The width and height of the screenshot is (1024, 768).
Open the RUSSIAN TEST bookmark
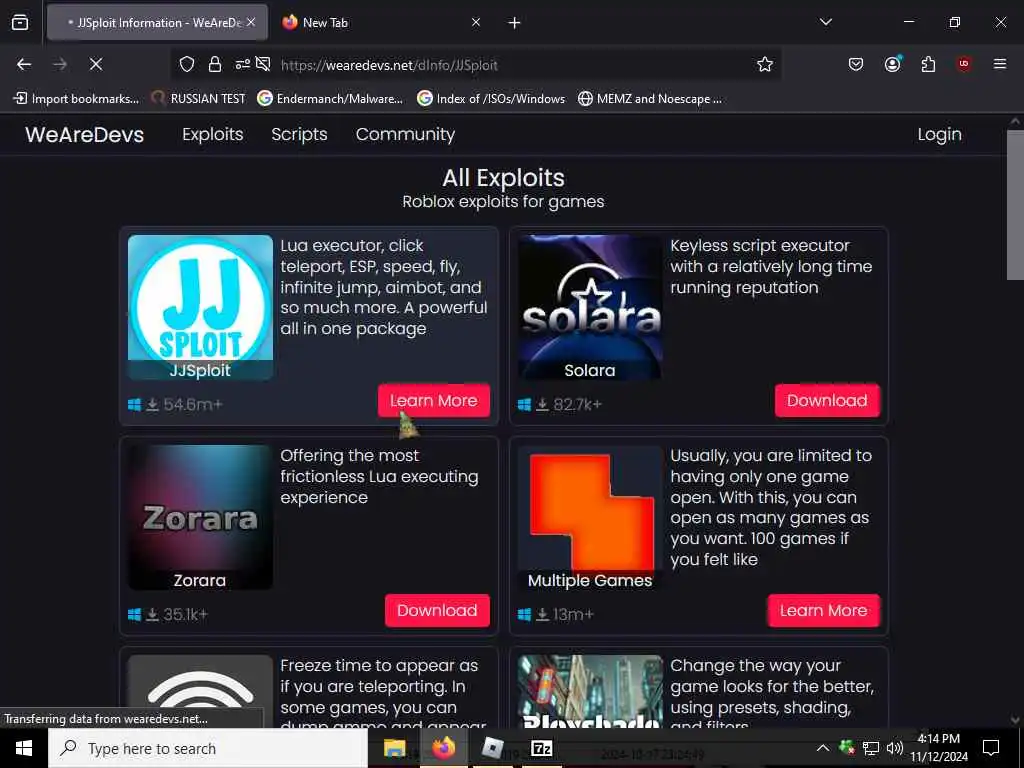point(198,99)
